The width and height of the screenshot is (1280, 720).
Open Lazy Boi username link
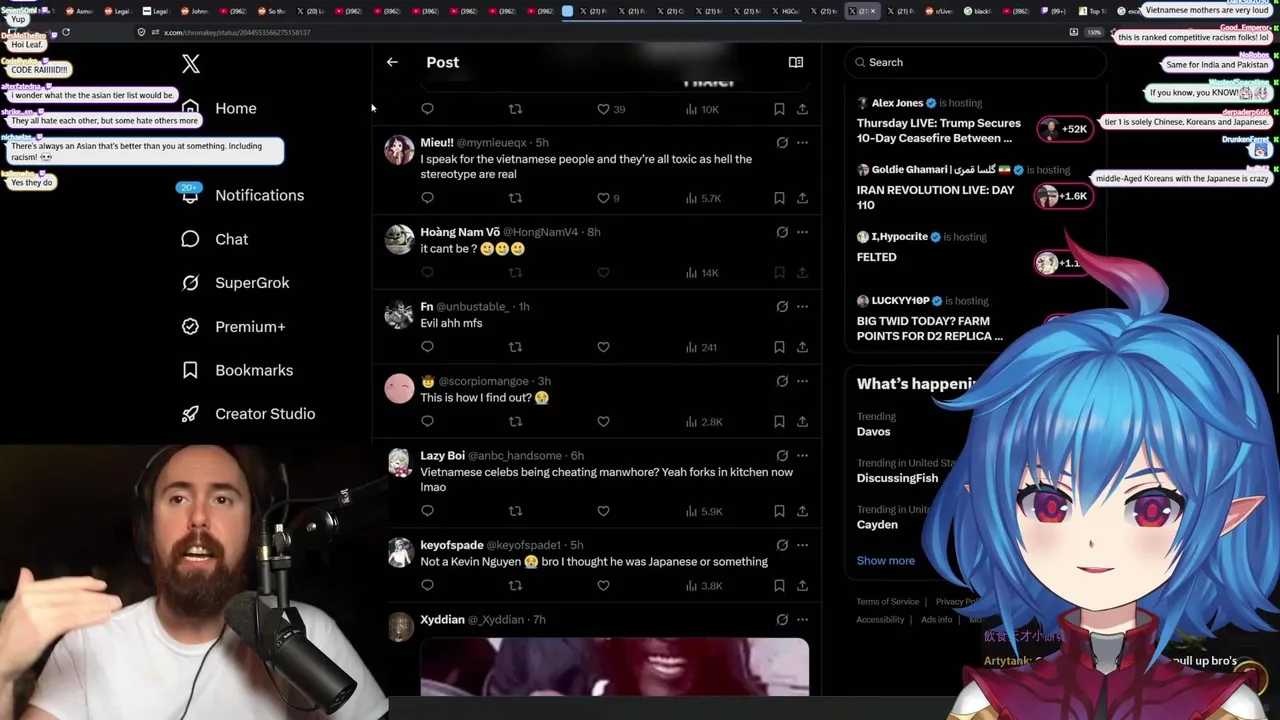click(x=442, y=456)
